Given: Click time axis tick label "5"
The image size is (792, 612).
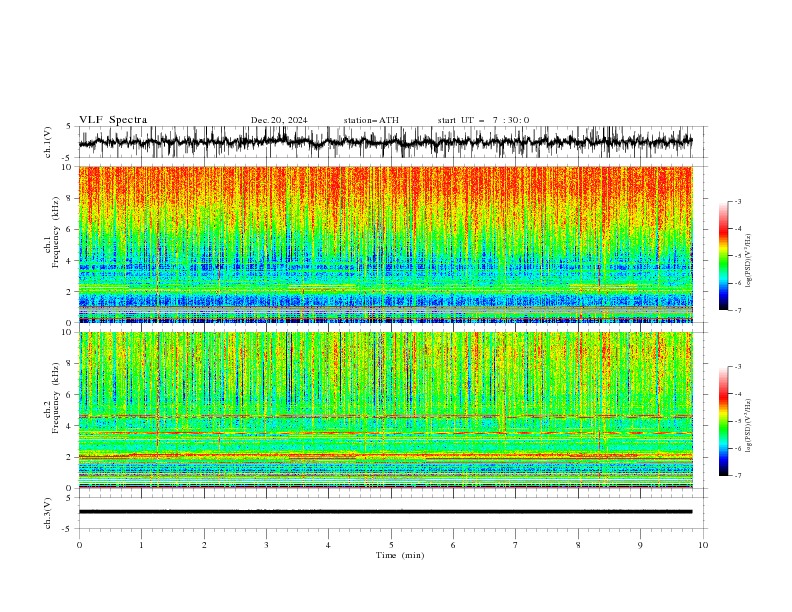Looking at the screenshot, I should click(x=391, y=545).
